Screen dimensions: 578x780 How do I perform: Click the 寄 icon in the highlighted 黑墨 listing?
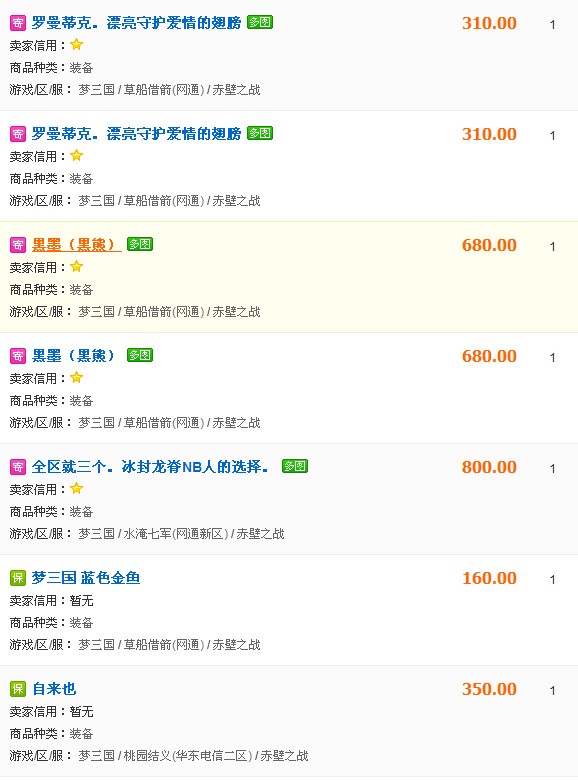[18, 245]
